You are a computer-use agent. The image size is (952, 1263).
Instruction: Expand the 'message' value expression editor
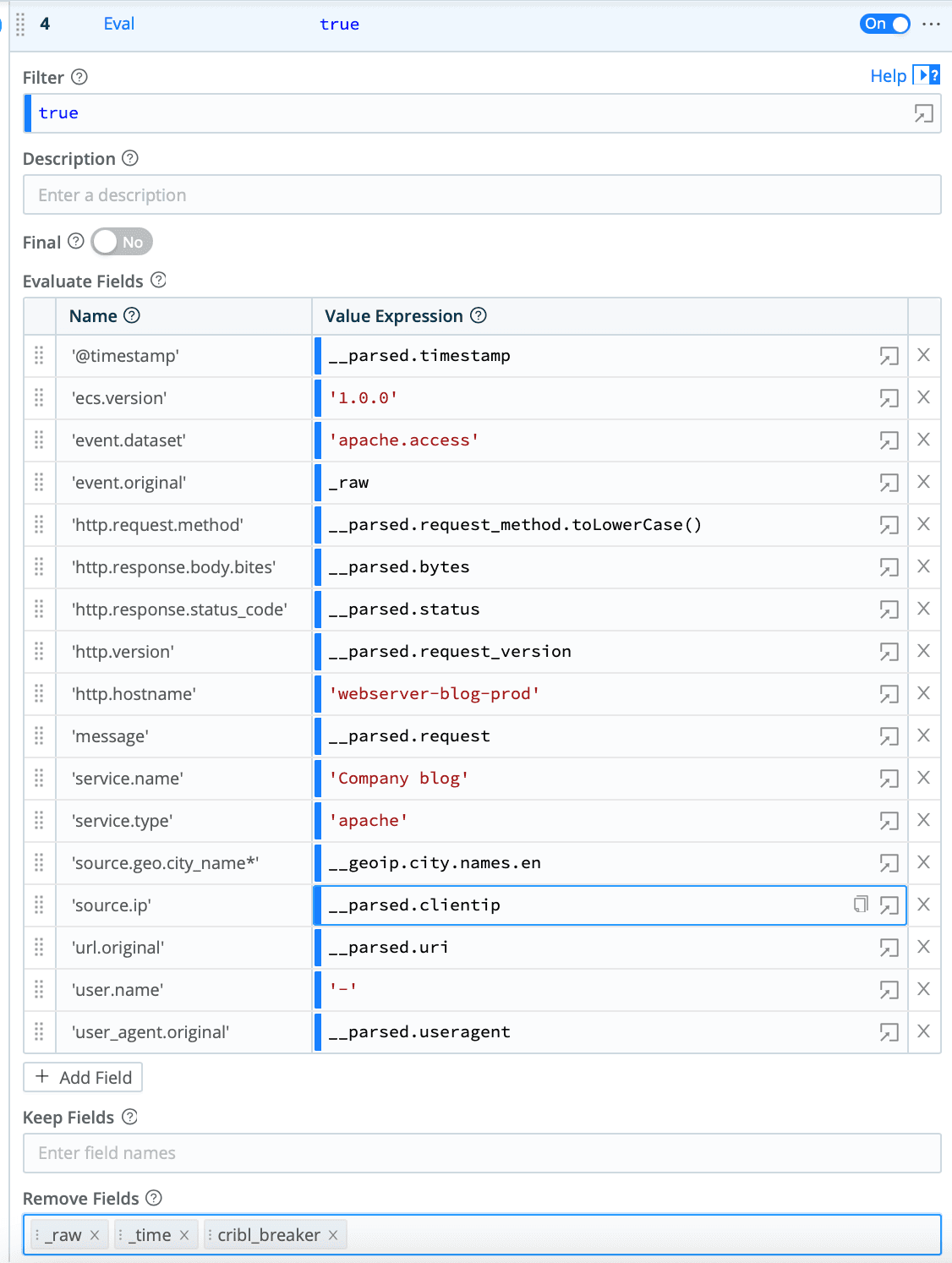coord(889,736)
